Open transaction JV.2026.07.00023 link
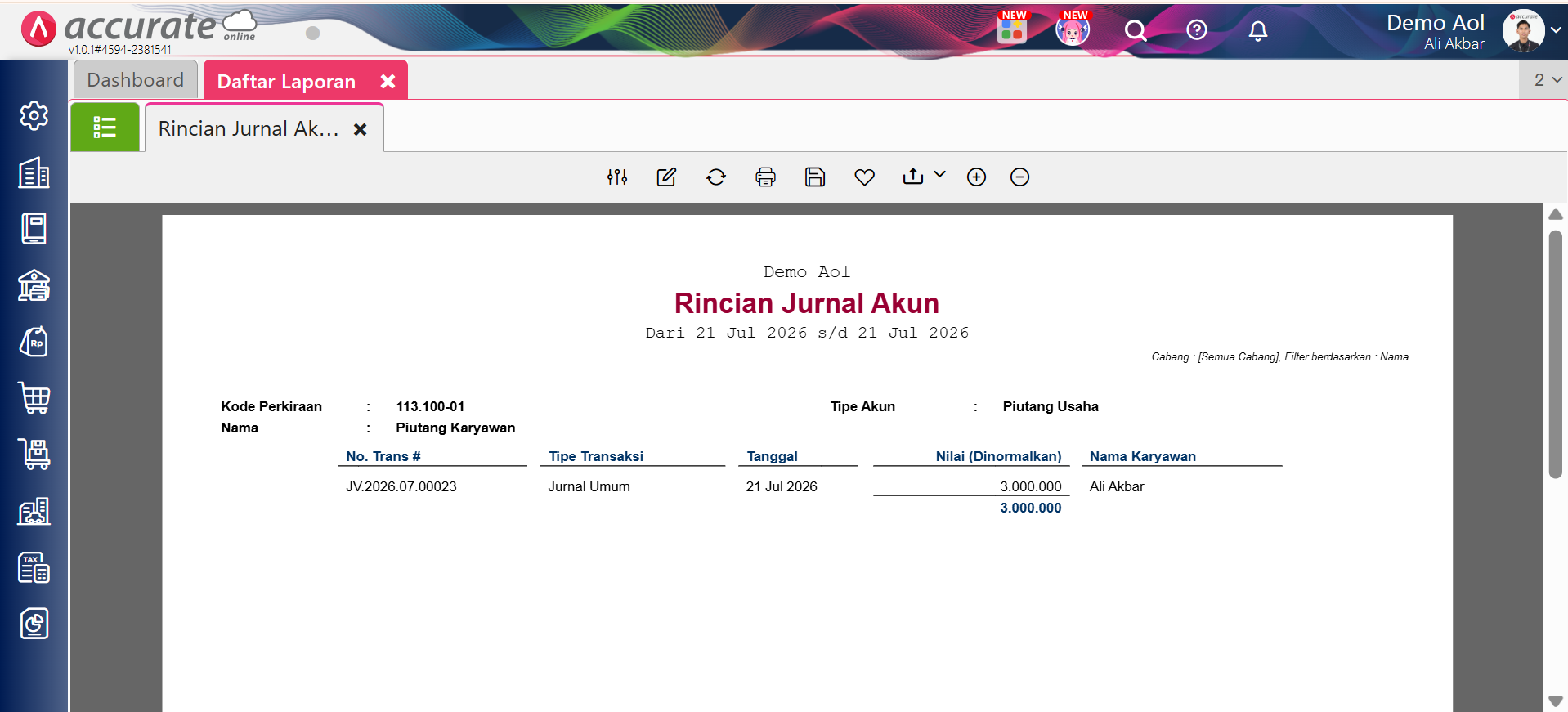The width and height of the screenshot is (1568, 712). pos(401,486)
